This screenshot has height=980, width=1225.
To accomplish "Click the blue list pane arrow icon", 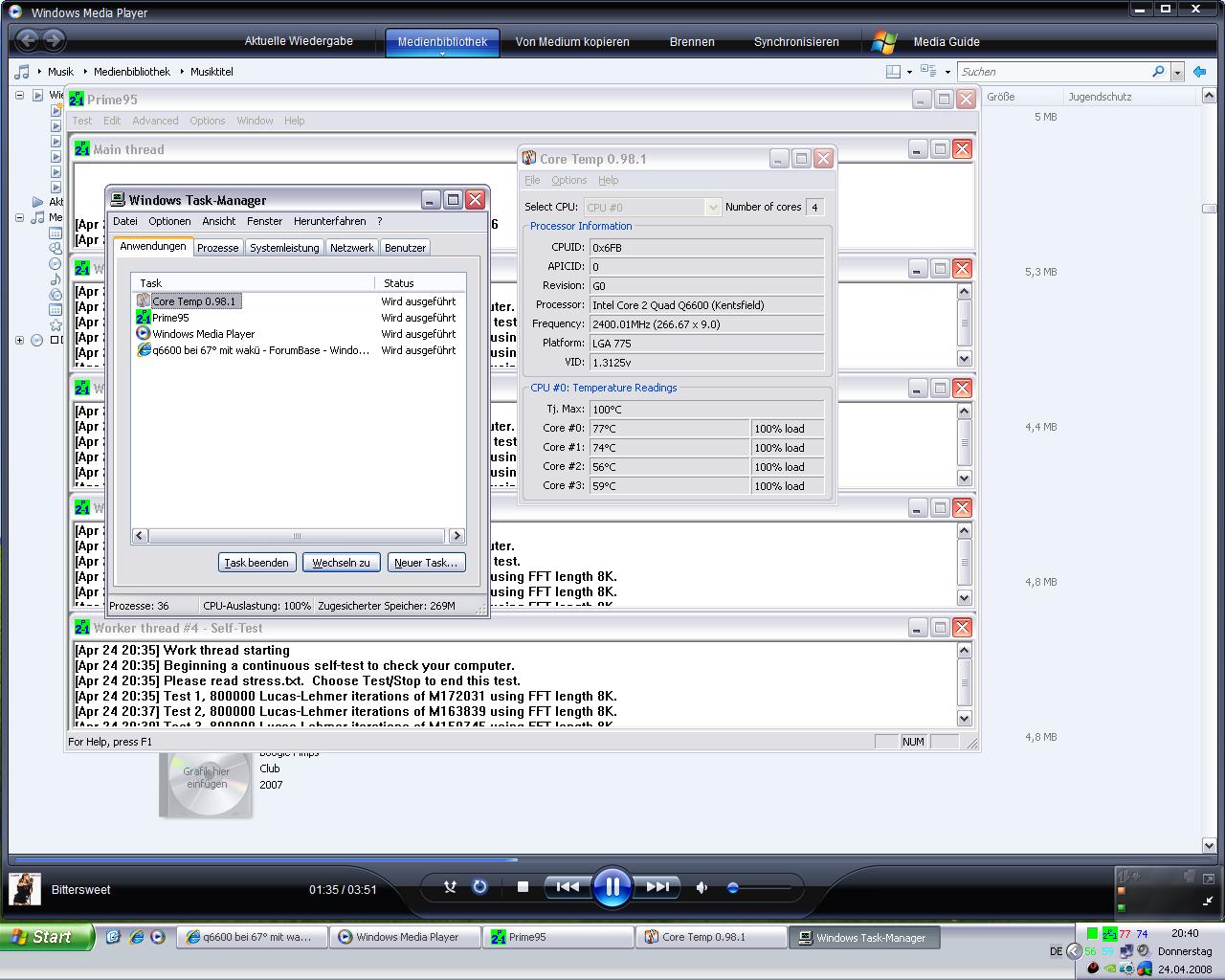I will click(1199, 72).
